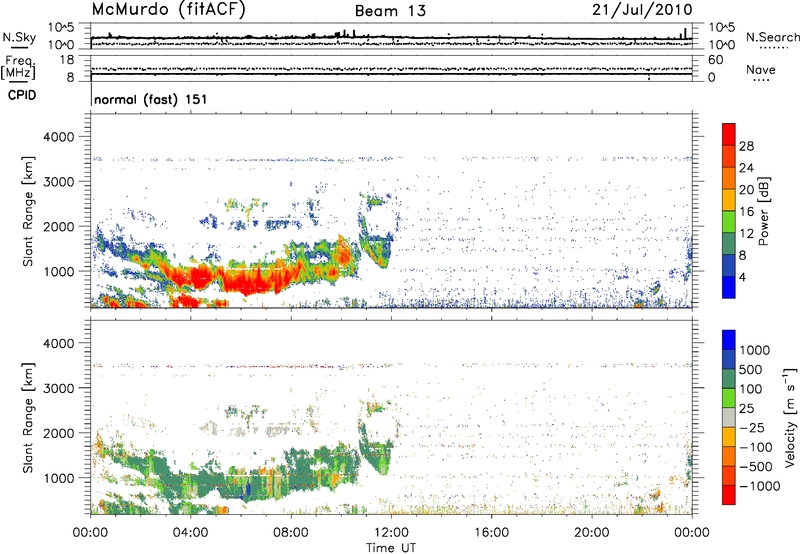Click the 60 label on right frequency axis
Viewport: 800px width, 554px height.
click(x=716, y=60)
